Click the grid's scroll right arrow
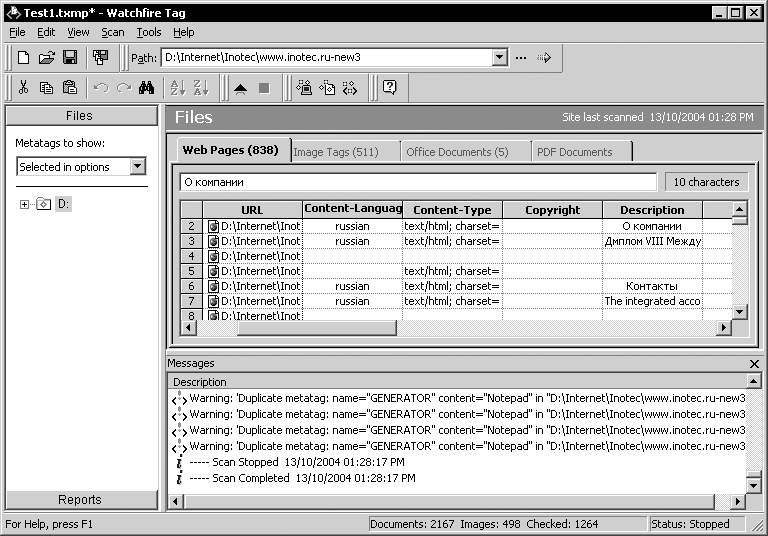Screen dimensions: 768x536 point(723,328)
